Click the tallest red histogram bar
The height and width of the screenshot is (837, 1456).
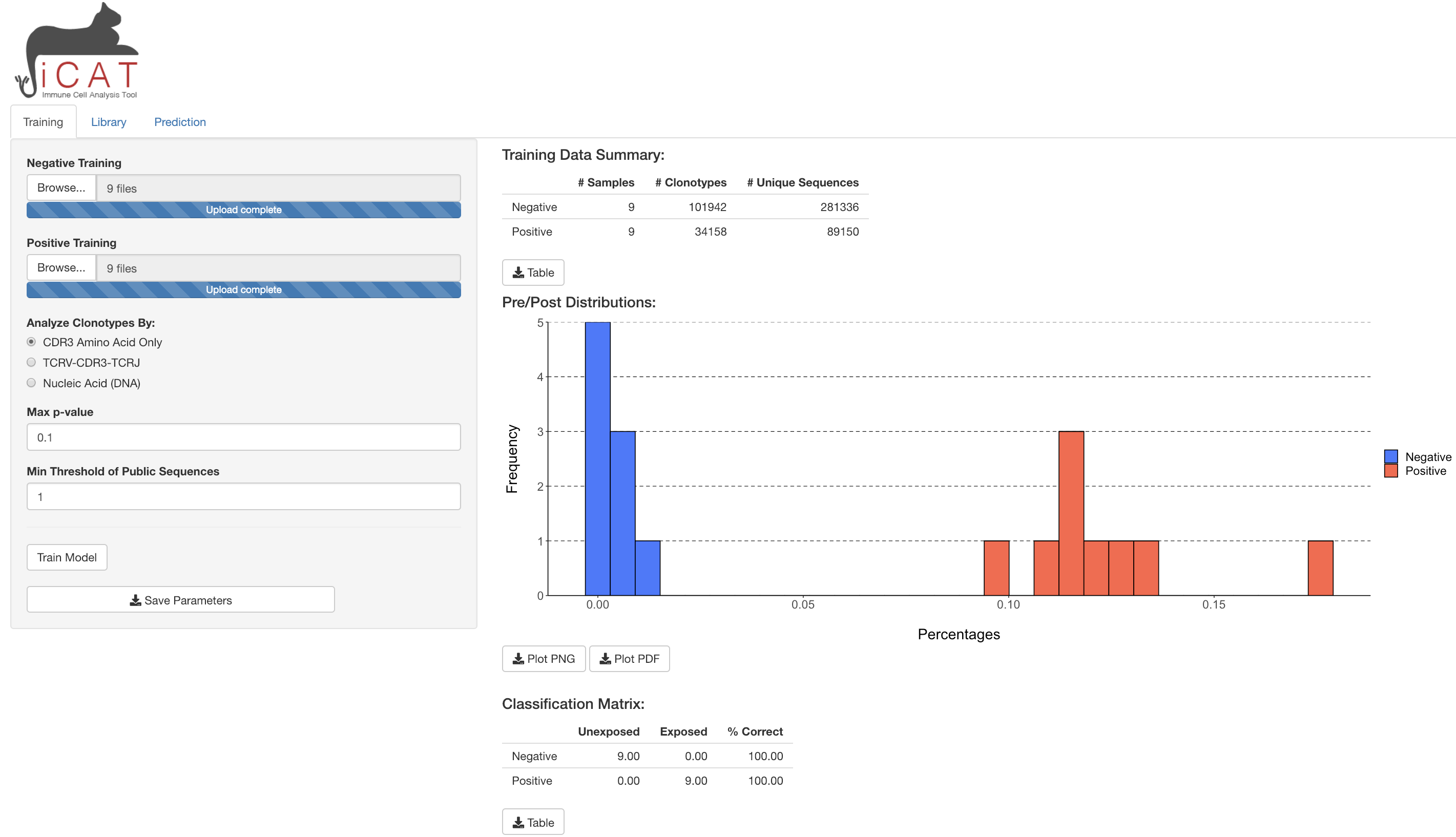pyautogui.click(x=1071, y=513)
